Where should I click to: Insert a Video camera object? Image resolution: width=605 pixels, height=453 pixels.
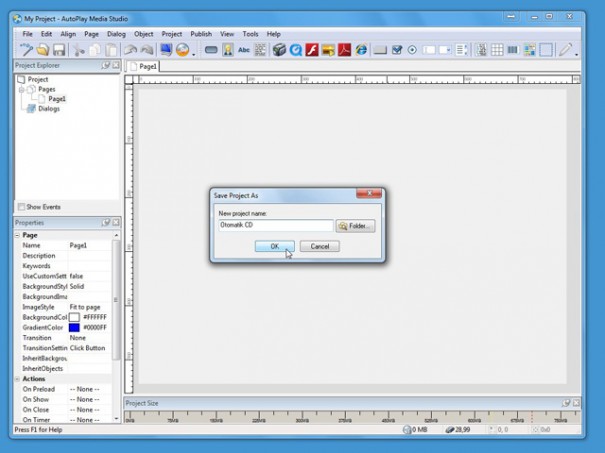279,50
